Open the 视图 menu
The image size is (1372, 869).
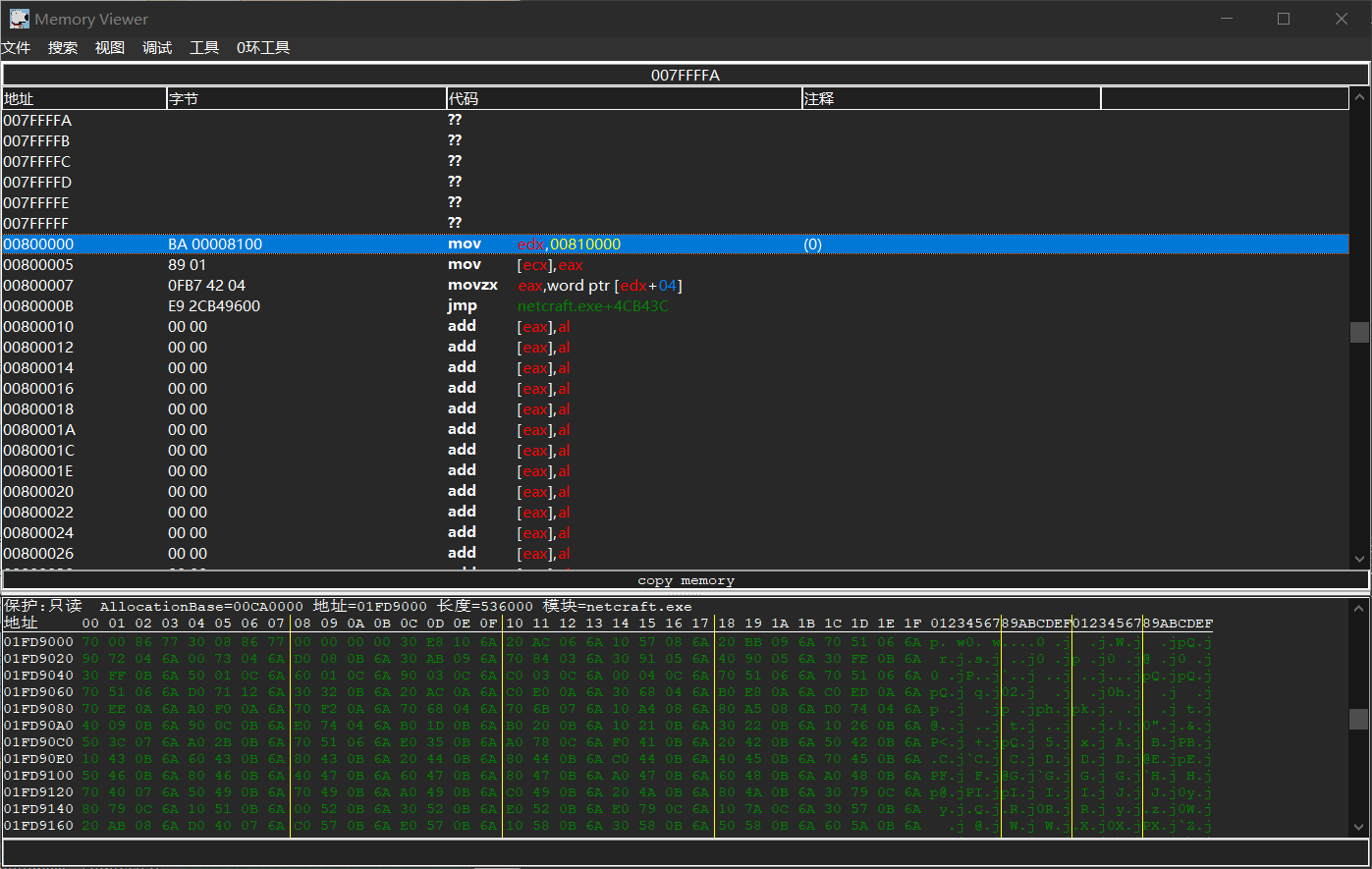[110, 48]
